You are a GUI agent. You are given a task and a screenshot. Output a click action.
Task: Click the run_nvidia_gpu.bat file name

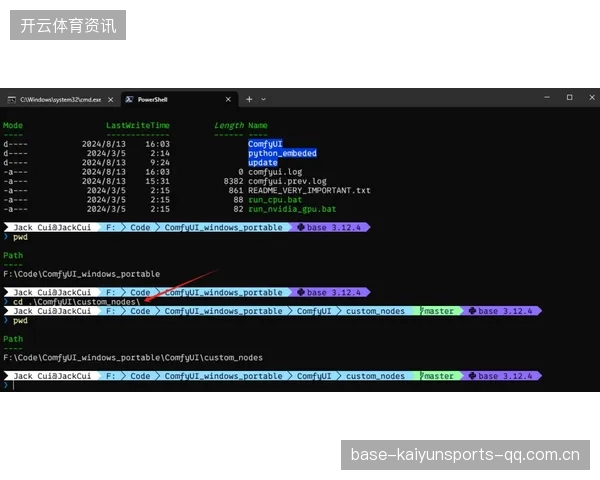tap(292, 209)
